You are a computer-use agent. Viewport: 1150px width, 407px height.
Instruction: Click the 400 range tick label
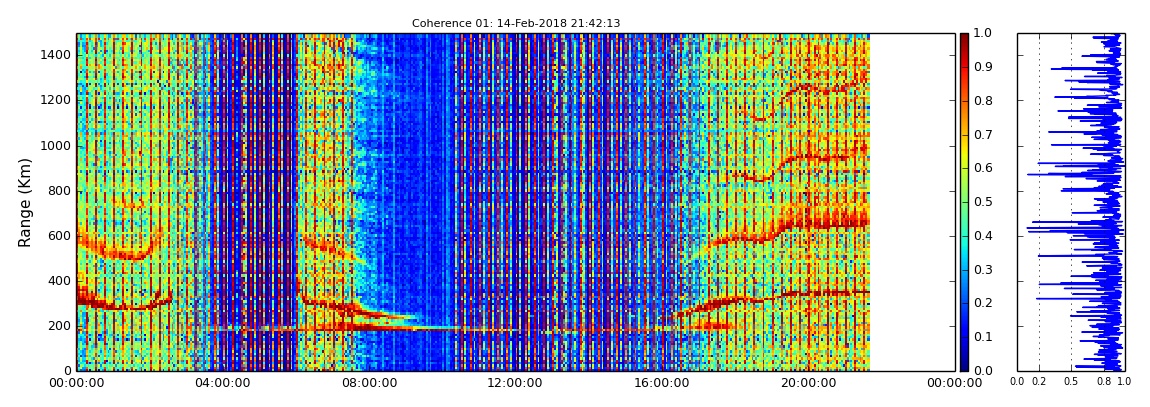click(60, 281)
